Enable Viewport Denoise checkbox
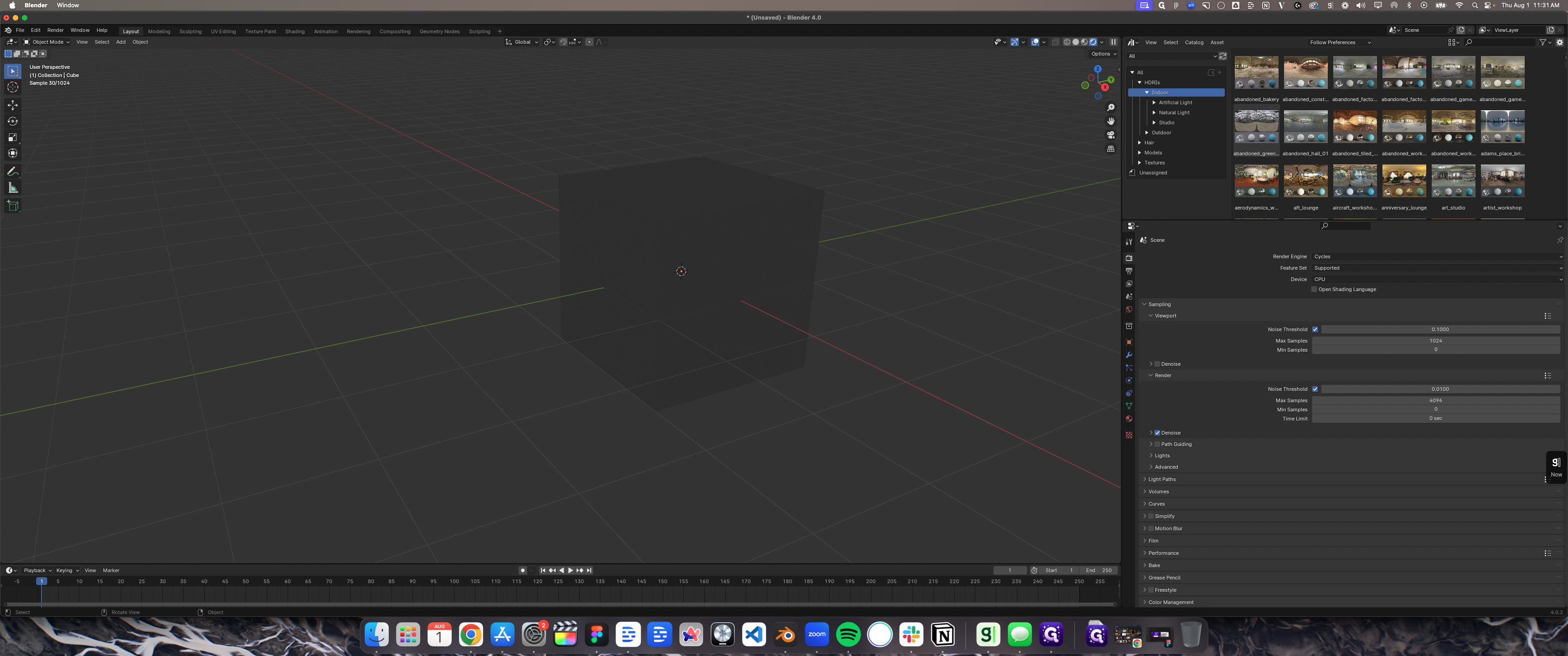The height and width of the screenshot is (656, 1568). (1157, 364)
